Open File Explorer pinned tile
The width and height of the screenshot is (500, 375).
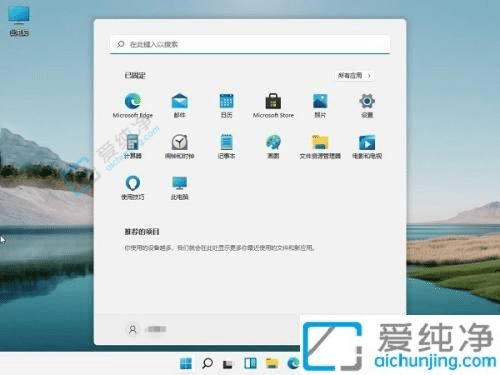(x=320, y=146)
